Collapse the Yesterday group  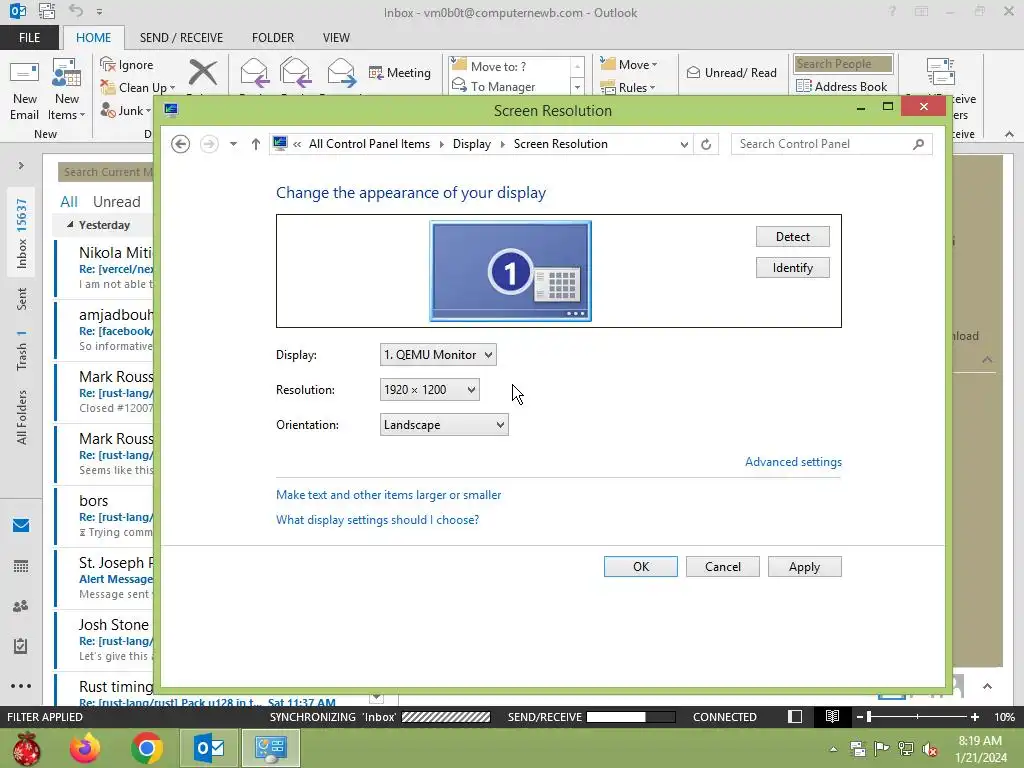70,225
